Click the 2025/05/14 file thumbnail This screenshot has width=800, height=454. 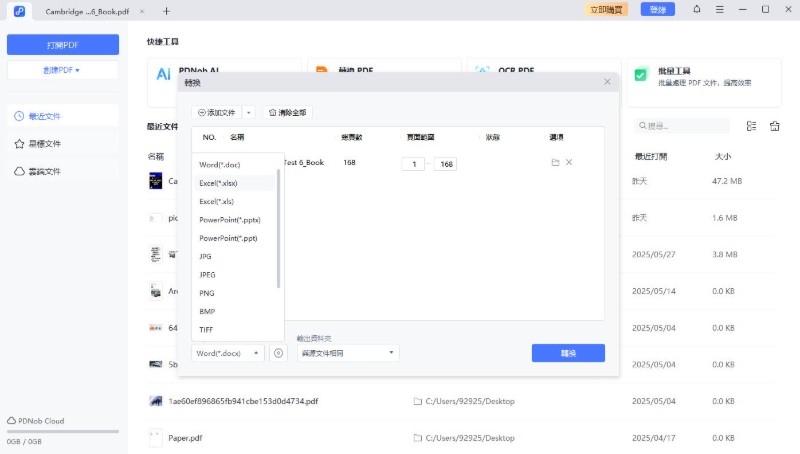(x=156, y=291)
